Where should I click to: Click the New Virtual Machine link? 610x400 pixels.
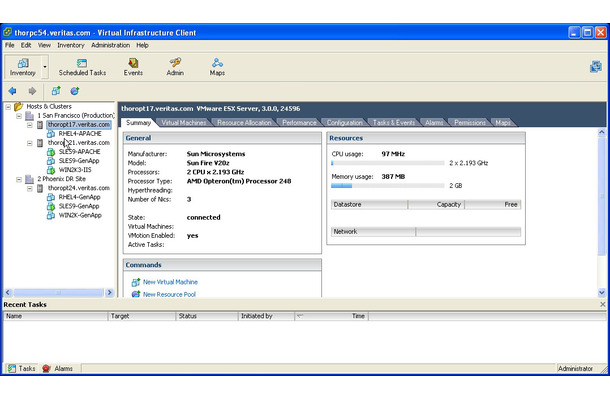coord(170,282)
